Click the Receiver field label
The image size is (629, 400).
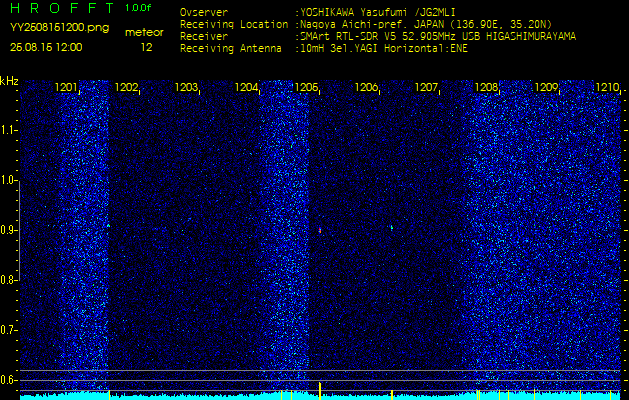click(204, 37)
